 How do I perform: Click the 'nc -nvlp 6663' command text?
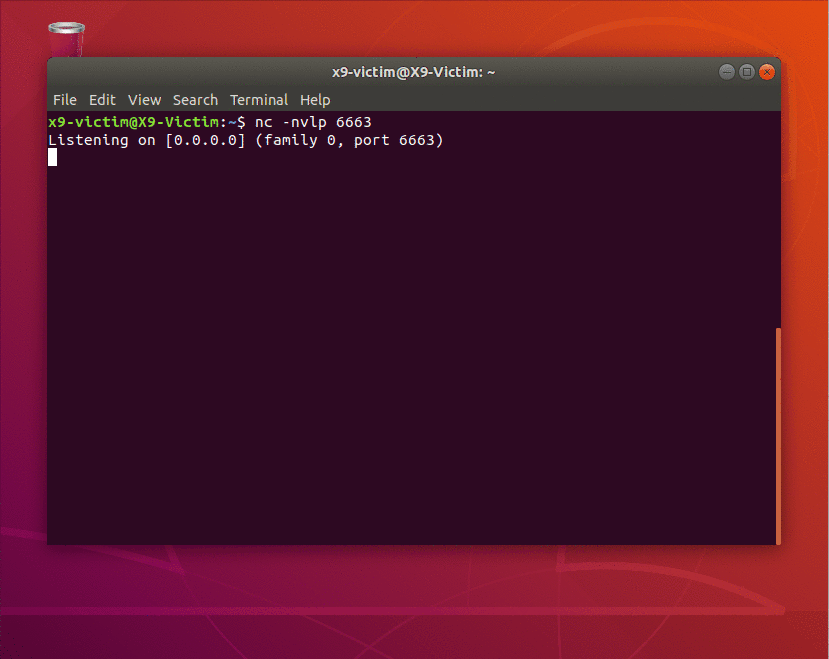tap(313, 122)
